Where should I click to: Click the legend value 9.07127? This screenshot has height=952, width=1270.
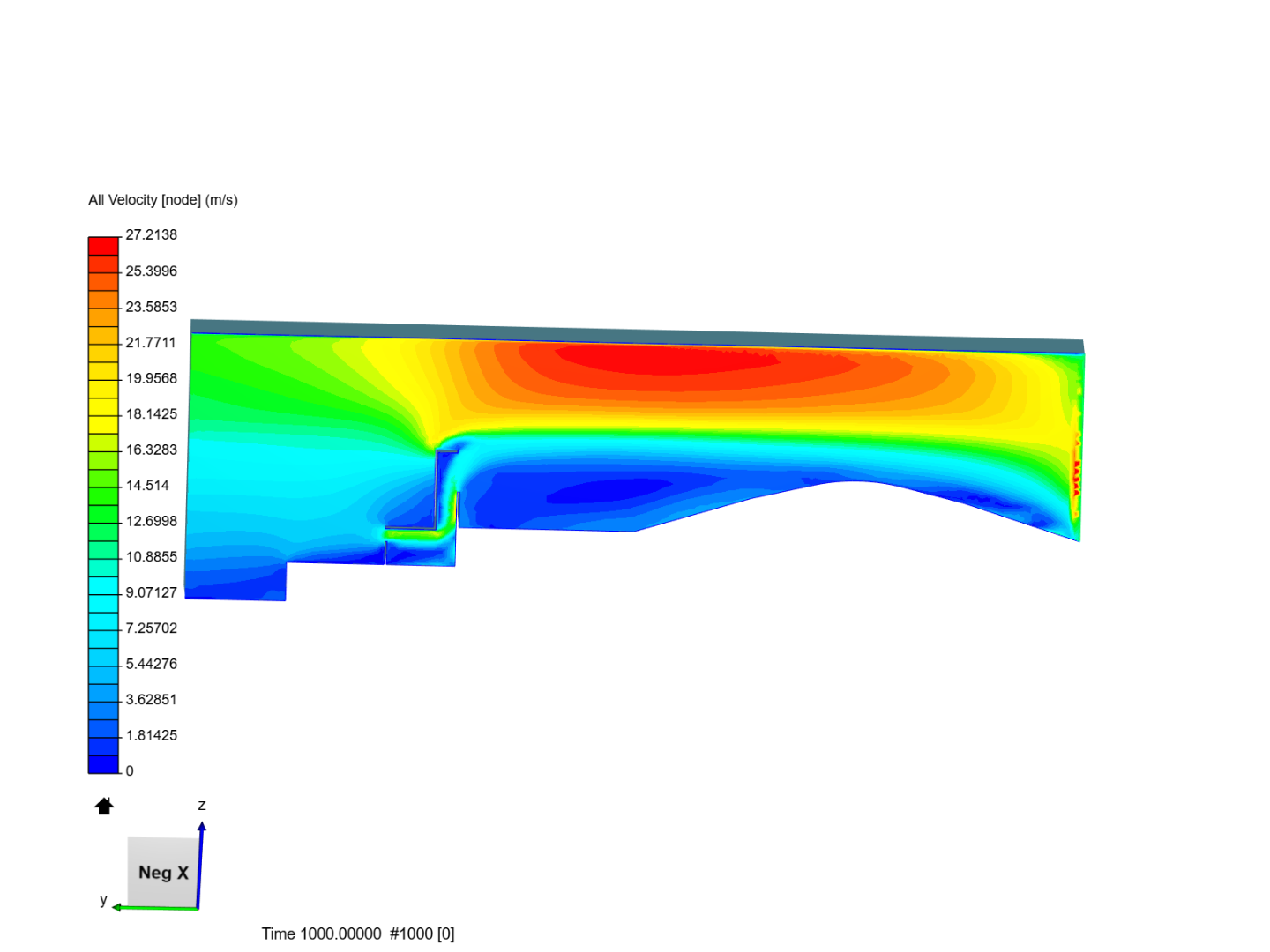click(151, 592)
